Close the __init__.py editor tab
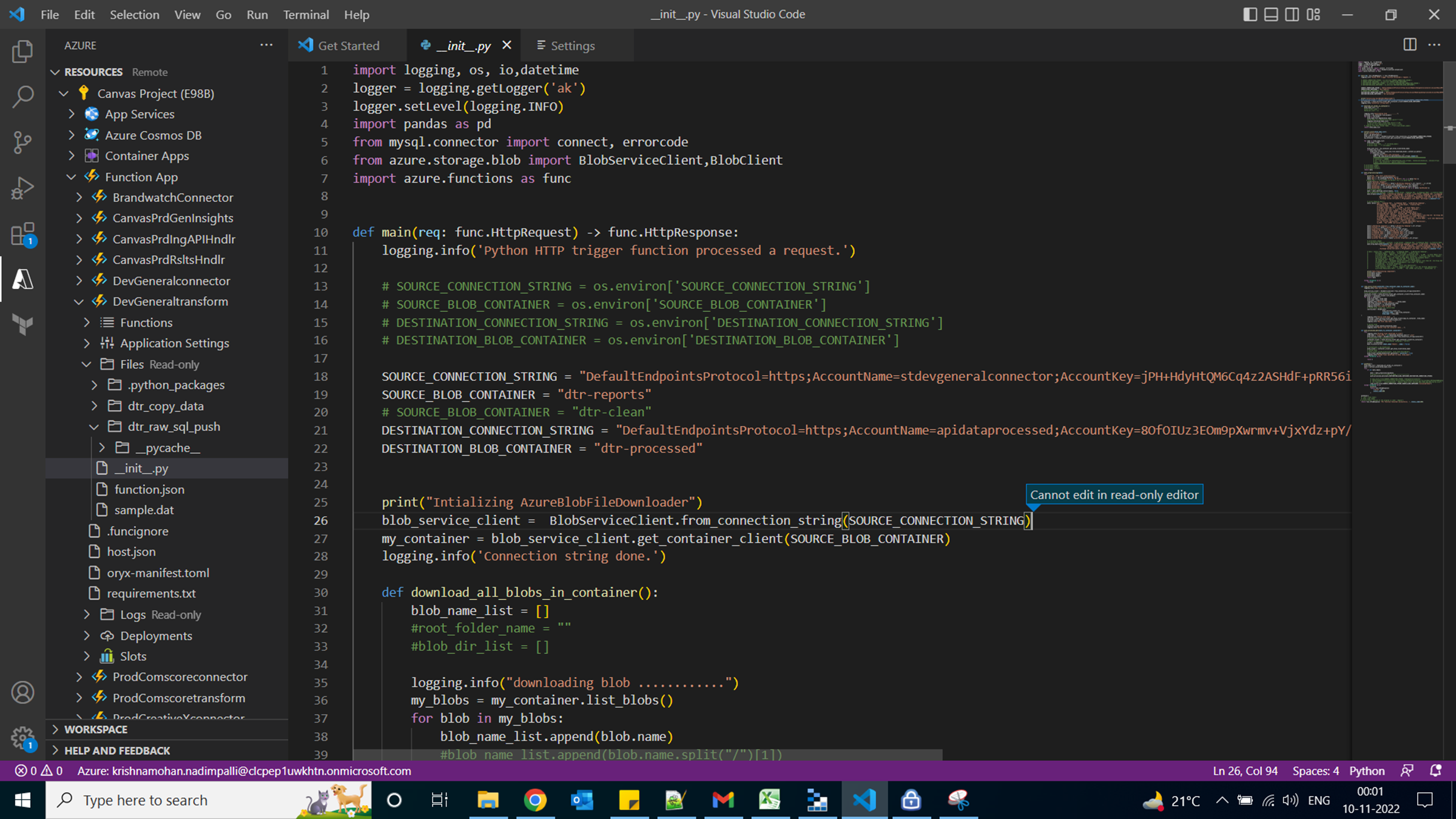This screenshot has height=819, width=1456. (x=507, y=45)
